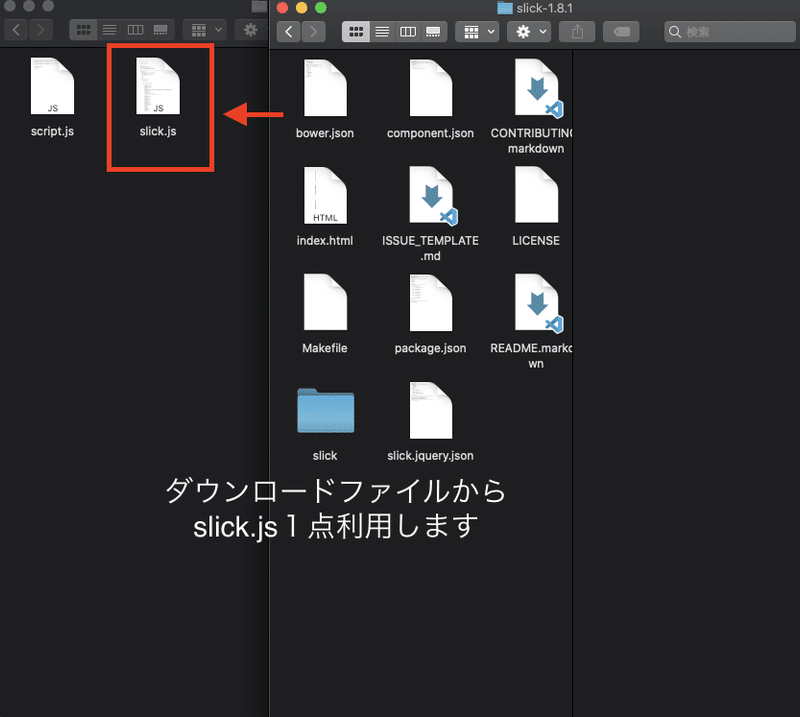Go back in slick-1.8.1 window
Viewport: 800px width, 717px height.
click(289, 32)
